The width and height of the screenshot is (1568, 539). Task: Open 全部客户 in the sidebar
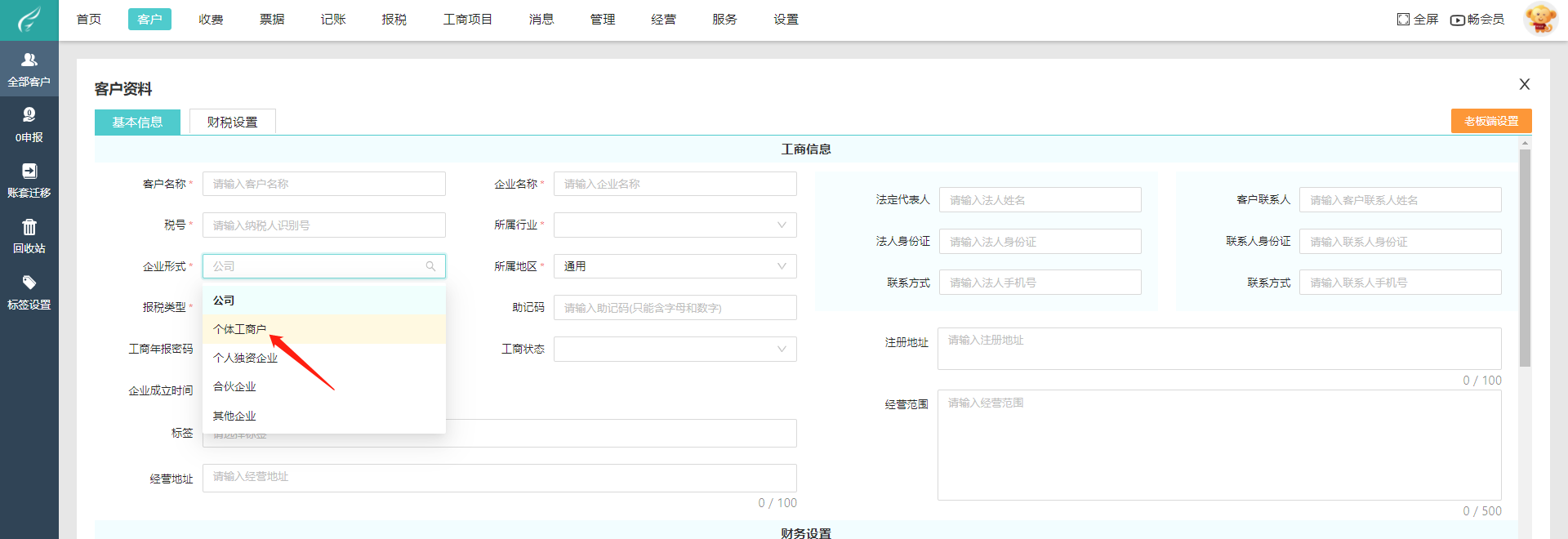pos(29,69)
